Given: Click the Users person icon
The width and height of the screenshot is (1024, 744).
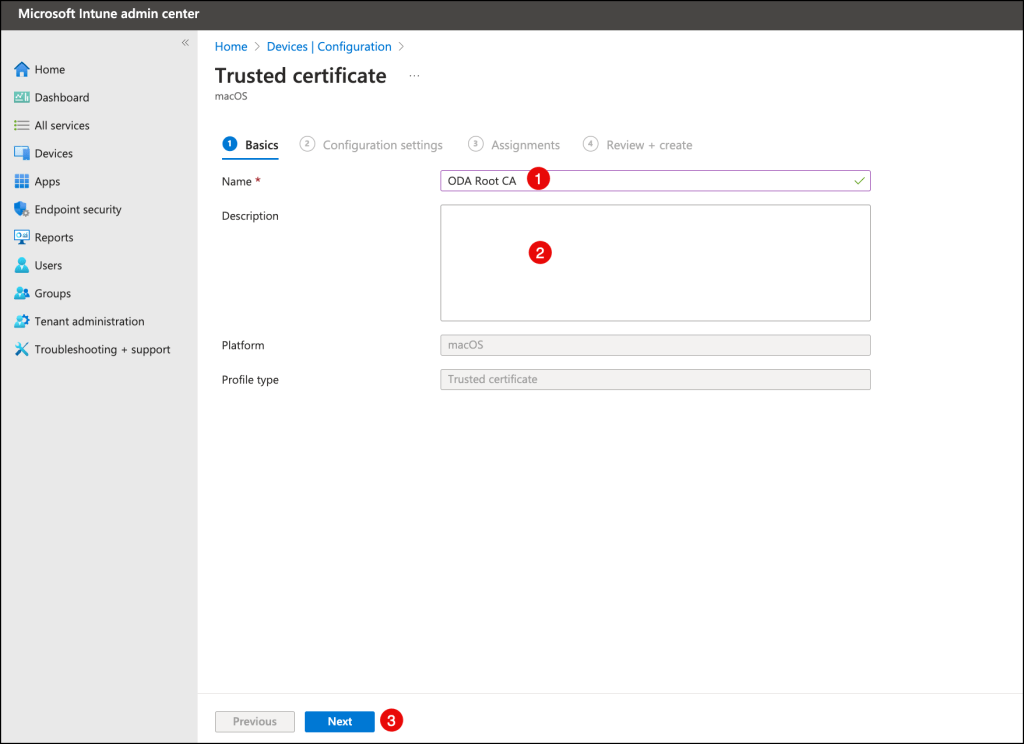Looking at the screenshot, I should click(22, 266).
